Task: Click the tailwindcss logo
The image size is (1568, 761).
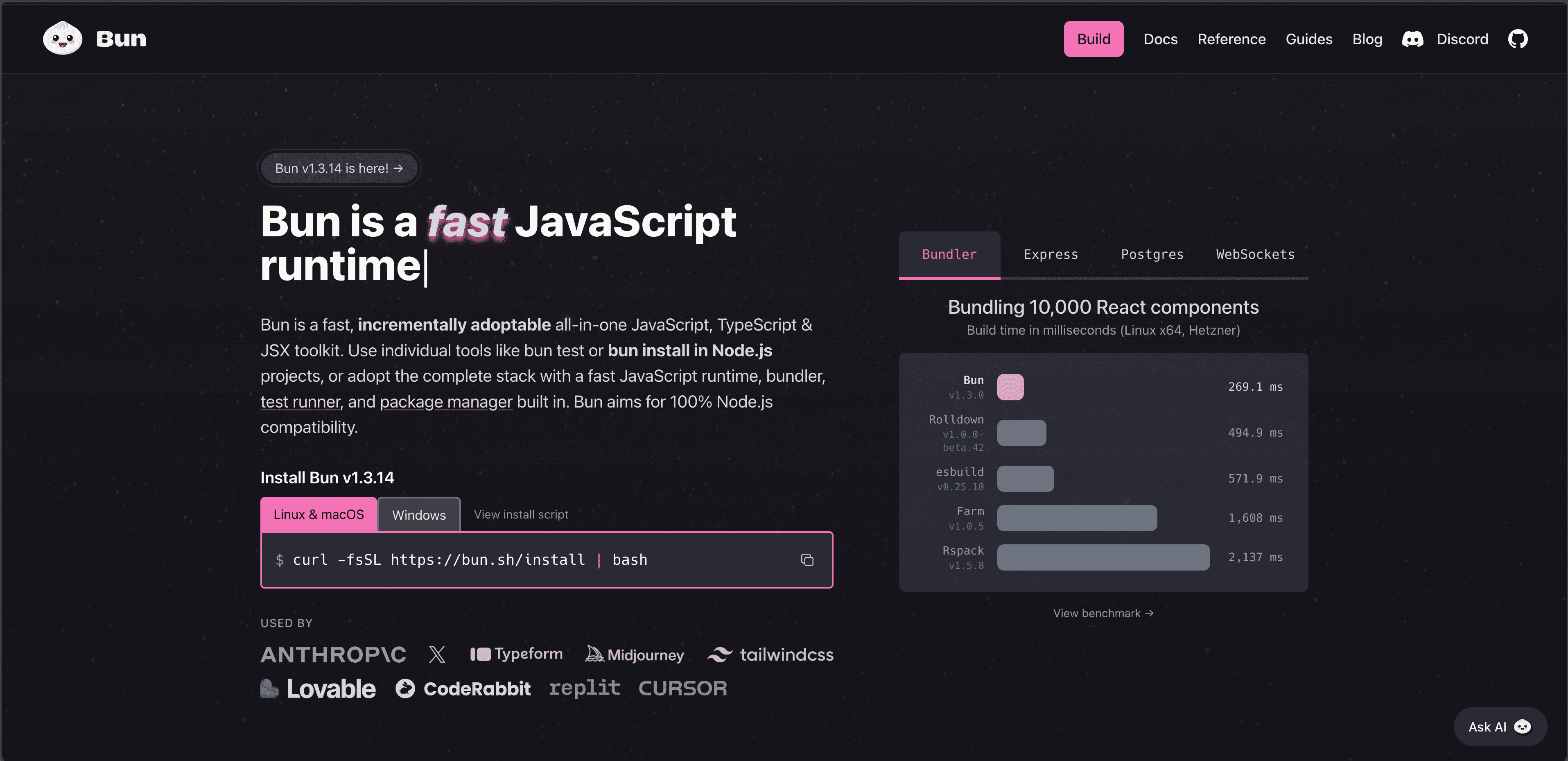Action: pyautogui.click(x=770, y=655)
